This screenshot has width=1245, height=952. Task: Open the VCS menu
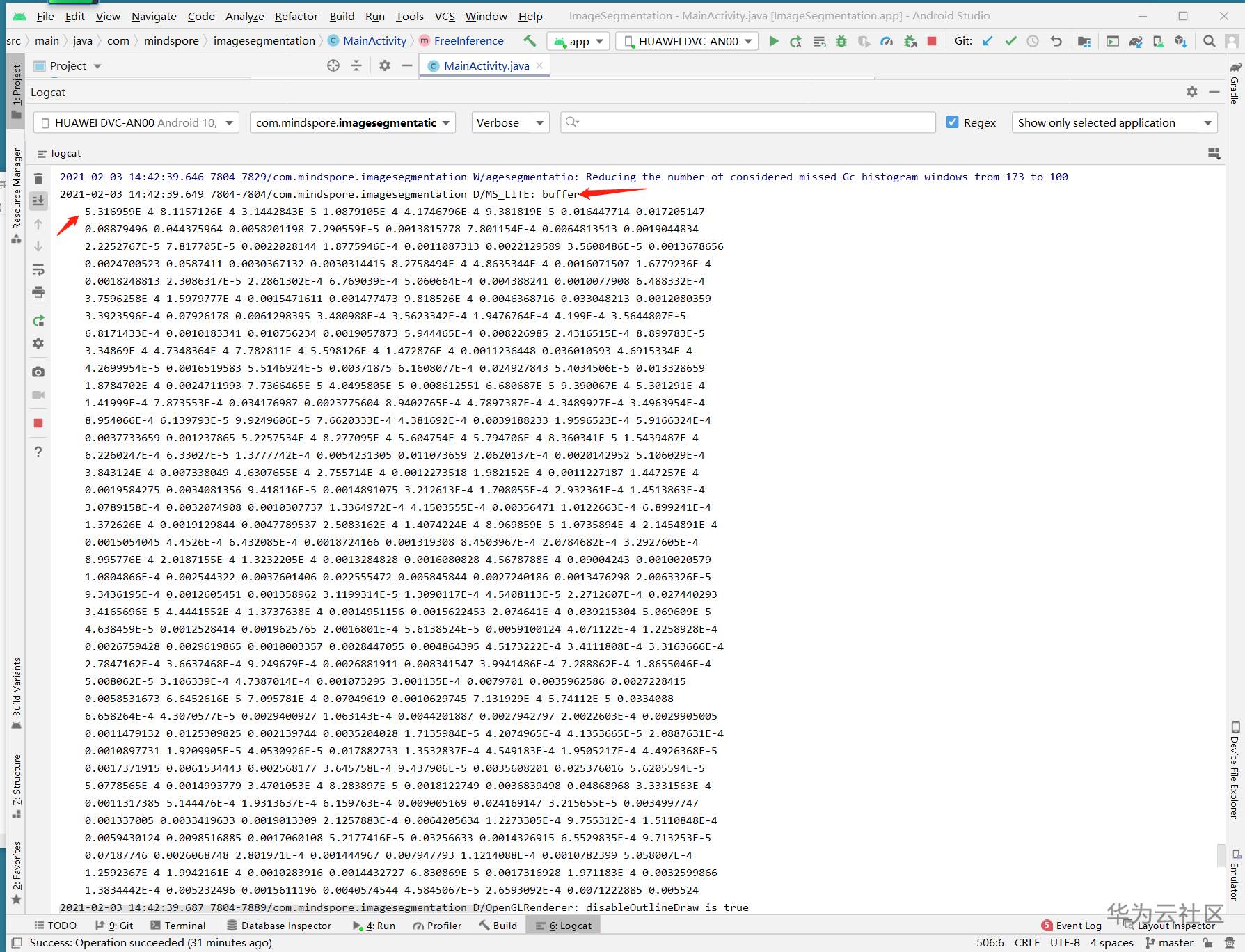(x=445, y=16)
